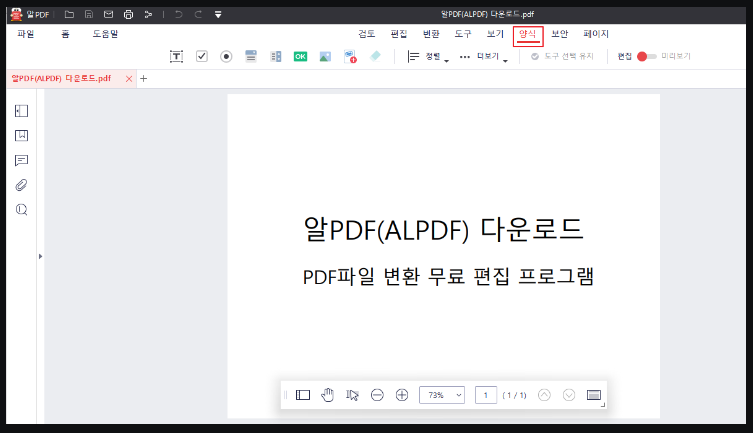Switch to the 검토 tab
753x433 pixels.
point(366,34)
